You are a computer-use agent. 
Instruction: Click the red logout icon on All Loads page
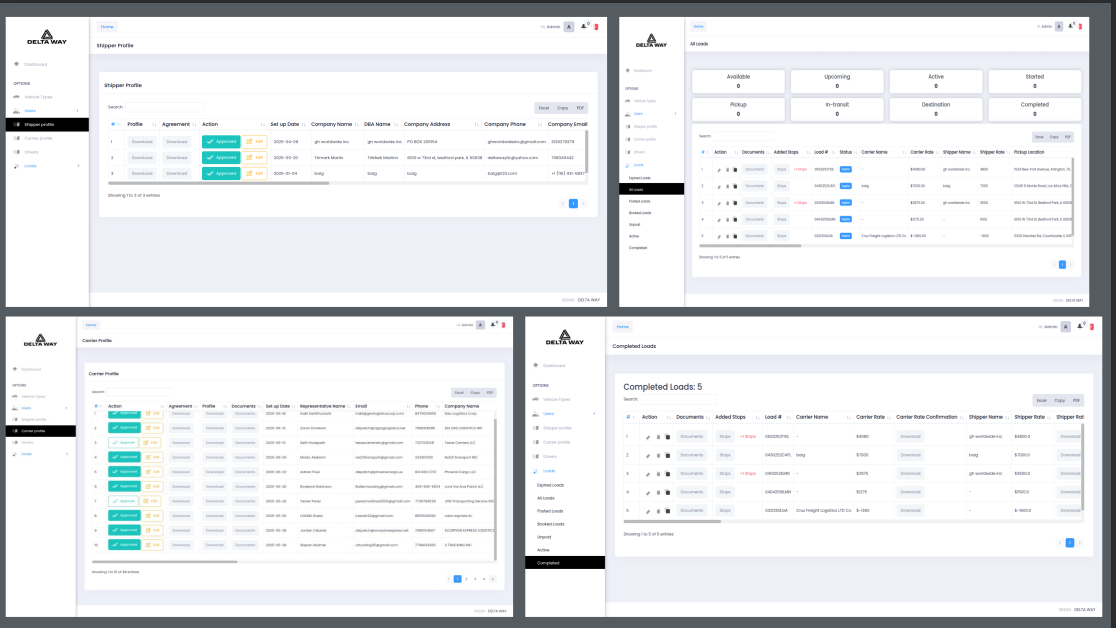tap(1079, 27)
